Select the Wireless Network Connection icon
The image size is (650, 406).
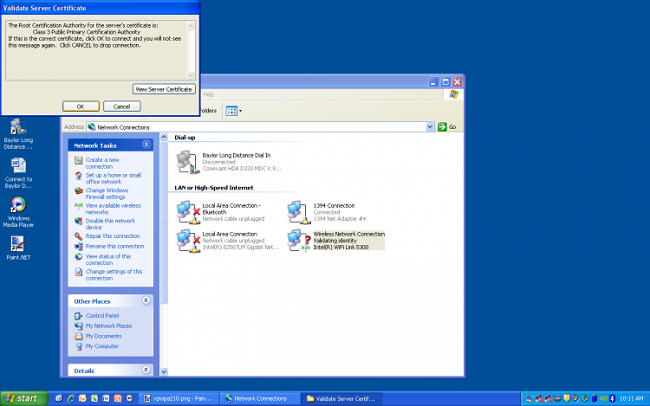(336, 241)
